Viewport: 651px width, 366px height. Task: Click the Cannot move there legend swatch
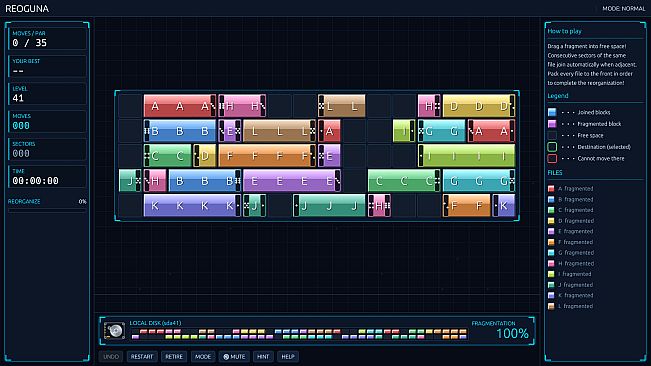552,159
